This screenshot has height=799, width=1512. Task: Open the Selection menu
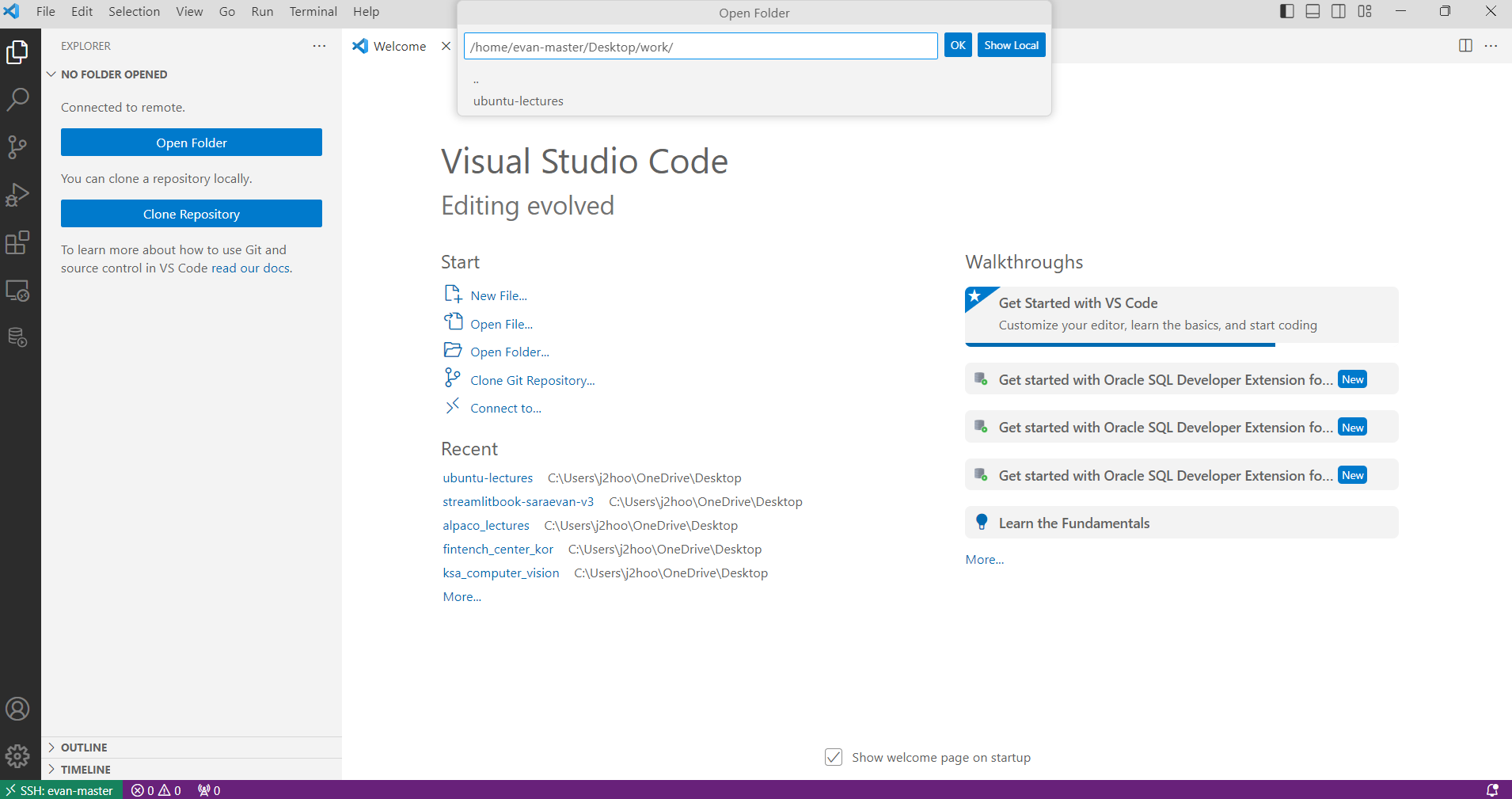click(135, 11)
